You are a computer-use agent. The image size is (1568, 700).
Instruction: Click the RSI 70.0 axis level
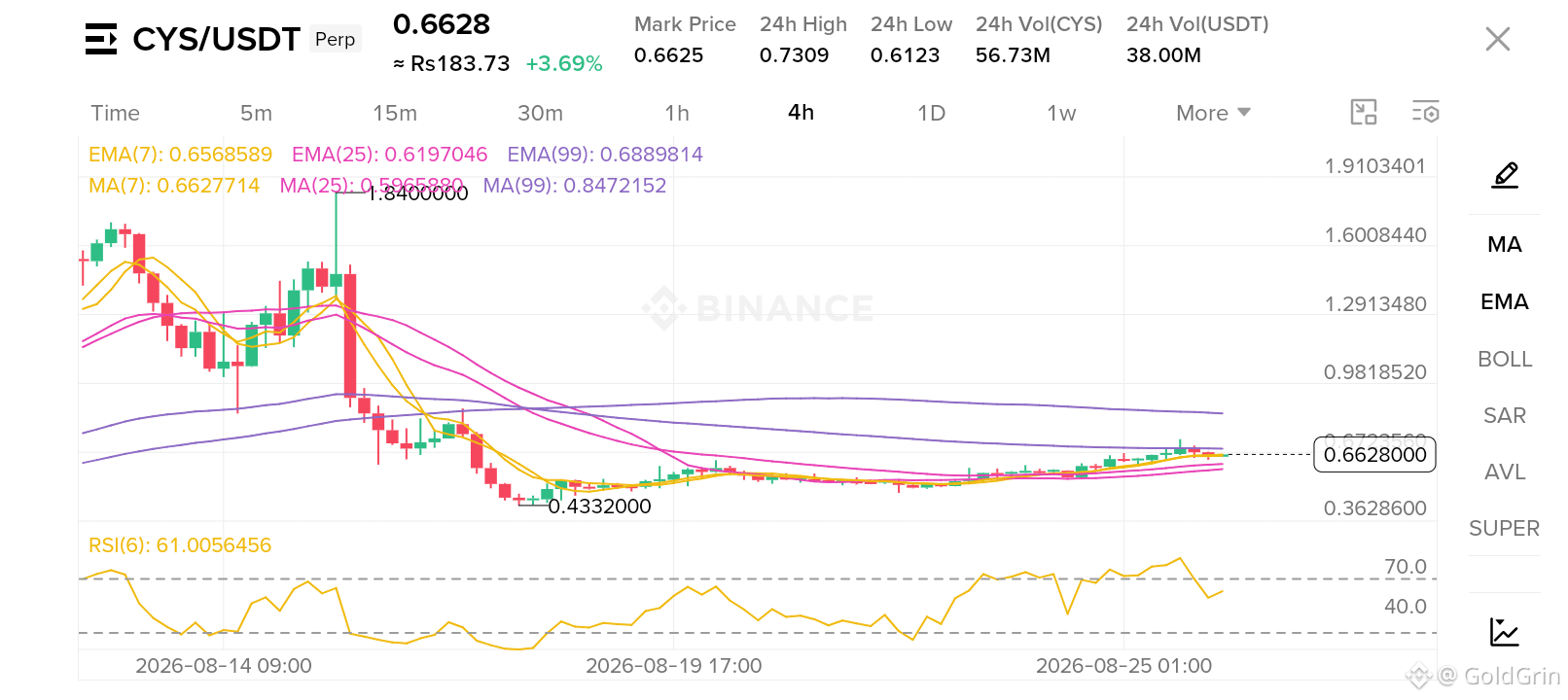(1406, 567)
